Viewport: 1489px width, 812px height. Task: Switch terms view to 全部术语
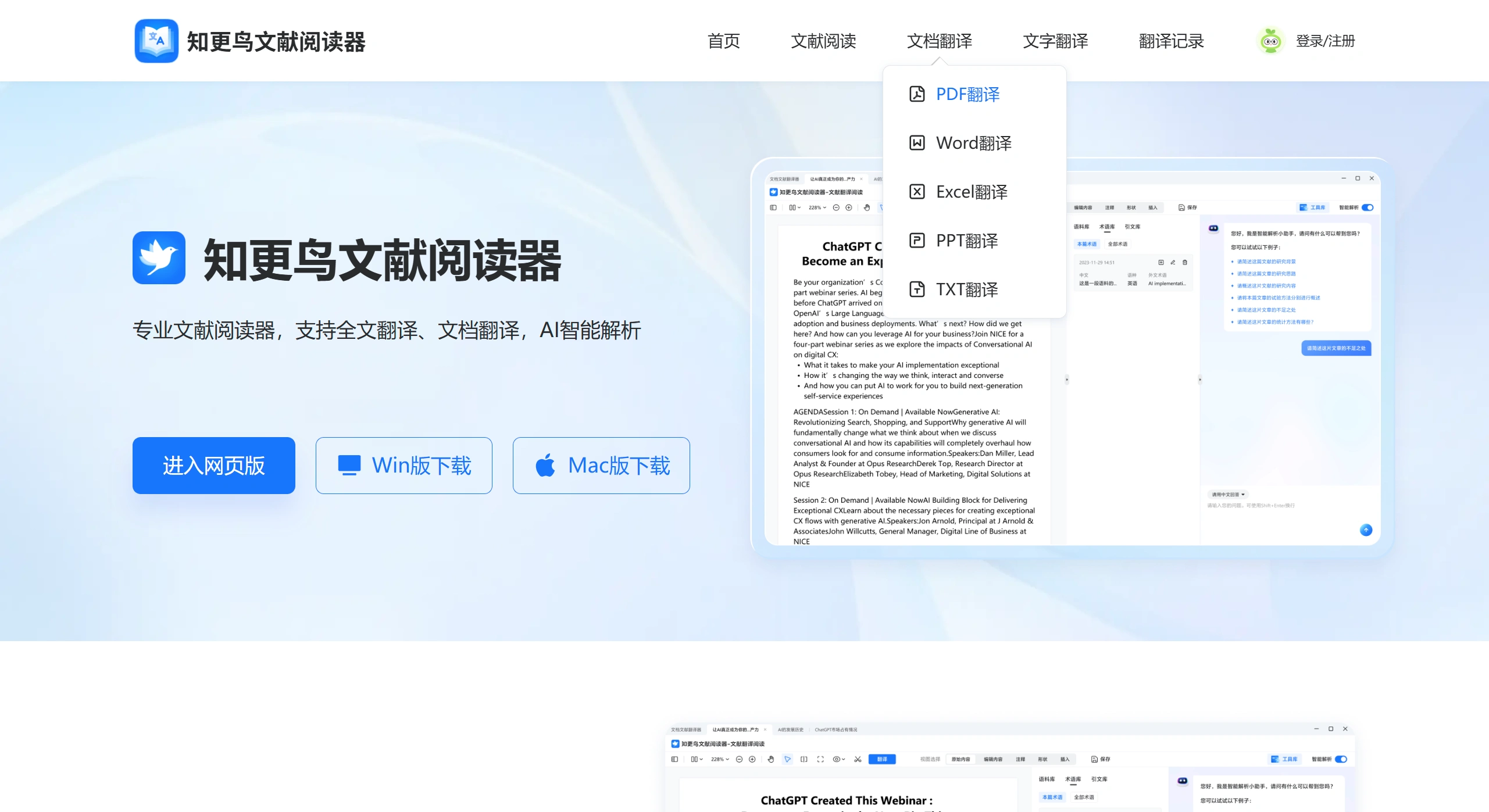point(1117,244)
